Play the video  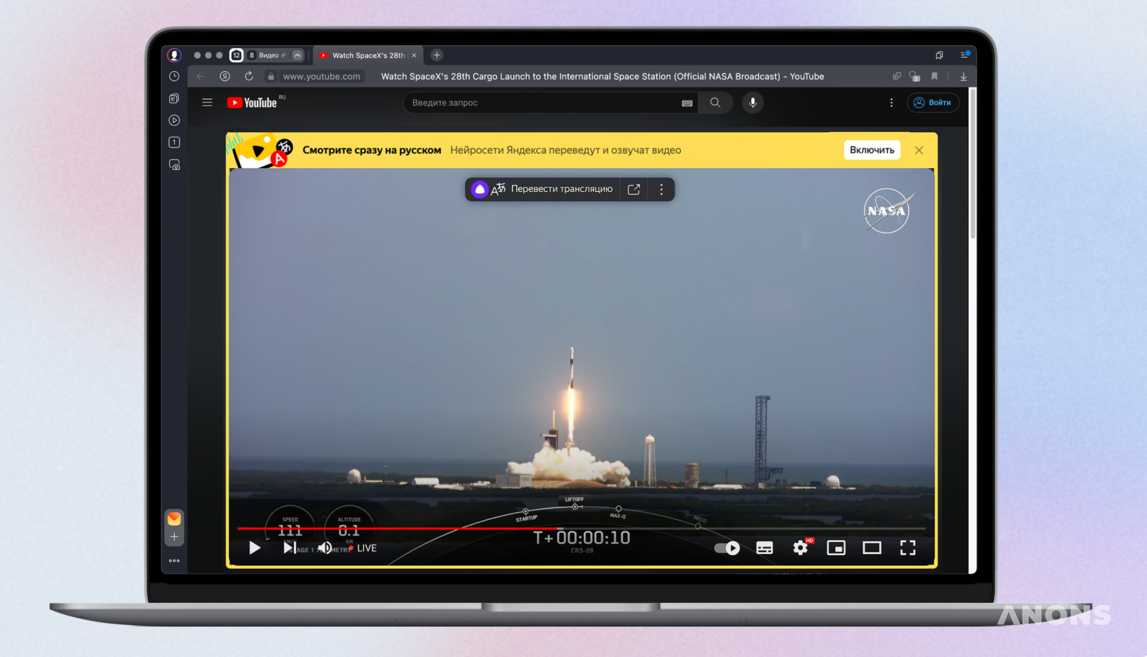(254, 547)
